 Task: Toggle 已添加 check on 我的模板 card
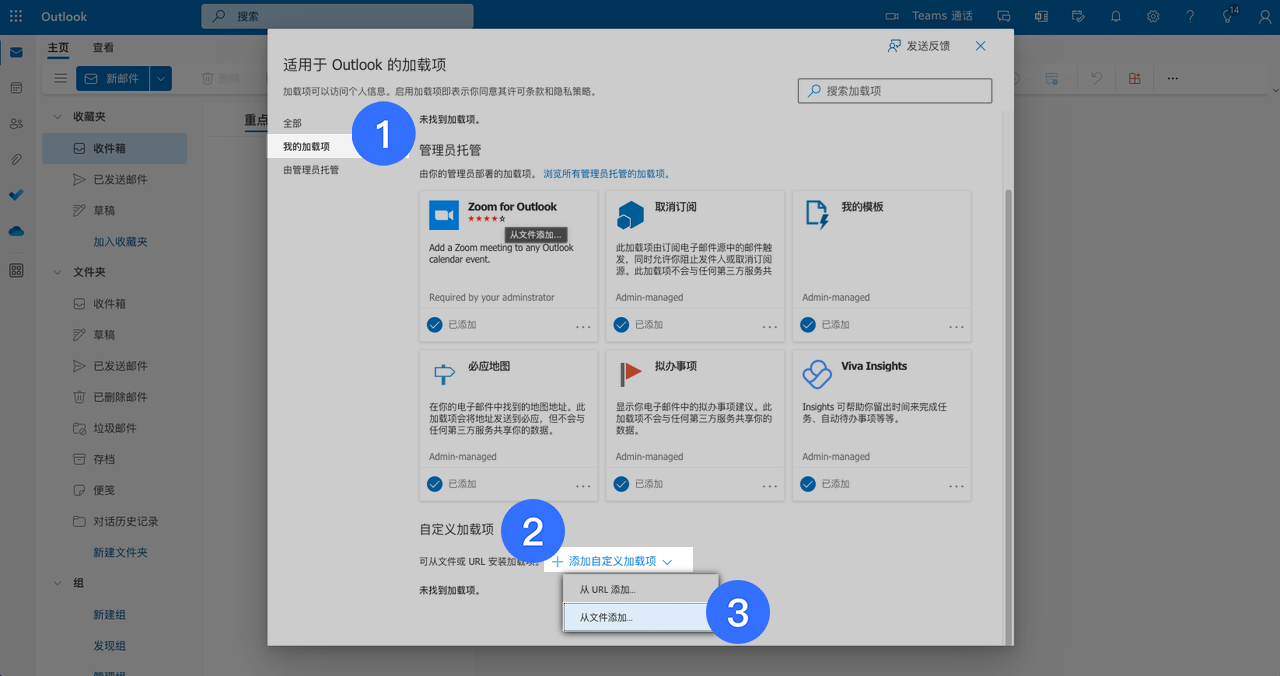[x=808, y=324]
